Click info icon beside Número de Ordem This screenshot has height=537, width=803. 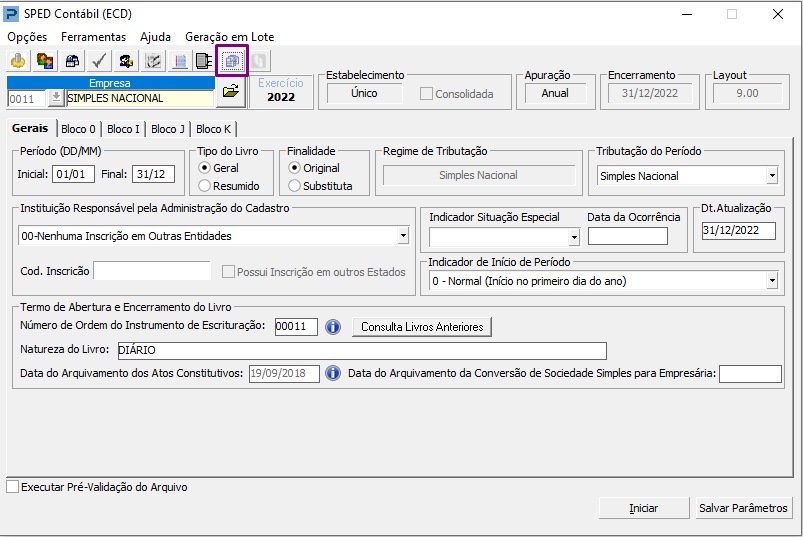pyautogui.click(x=333, y=327)
